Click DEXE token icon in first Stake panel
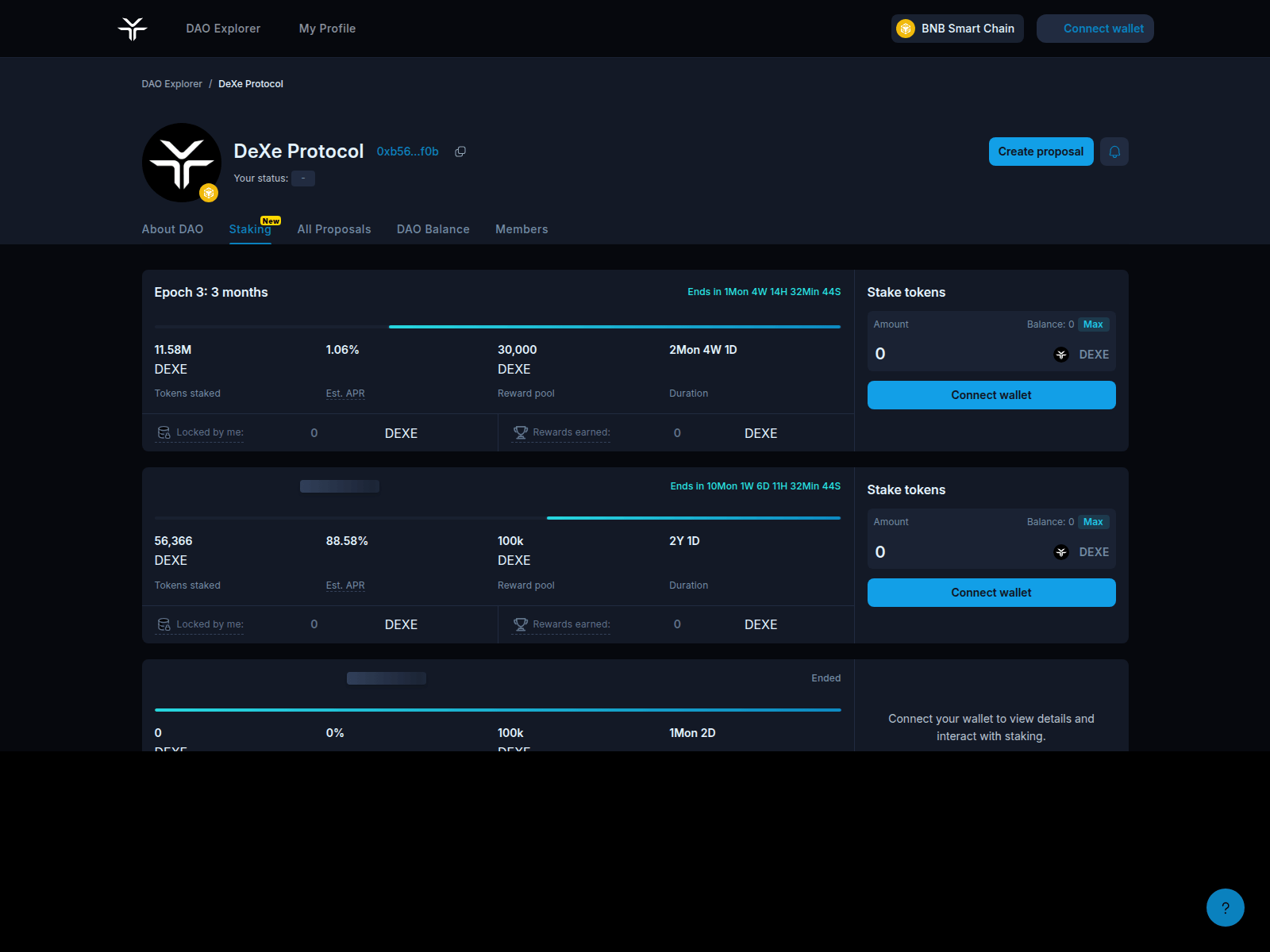The width and height of the screenshot is (1270, 952). [1061, 355]
